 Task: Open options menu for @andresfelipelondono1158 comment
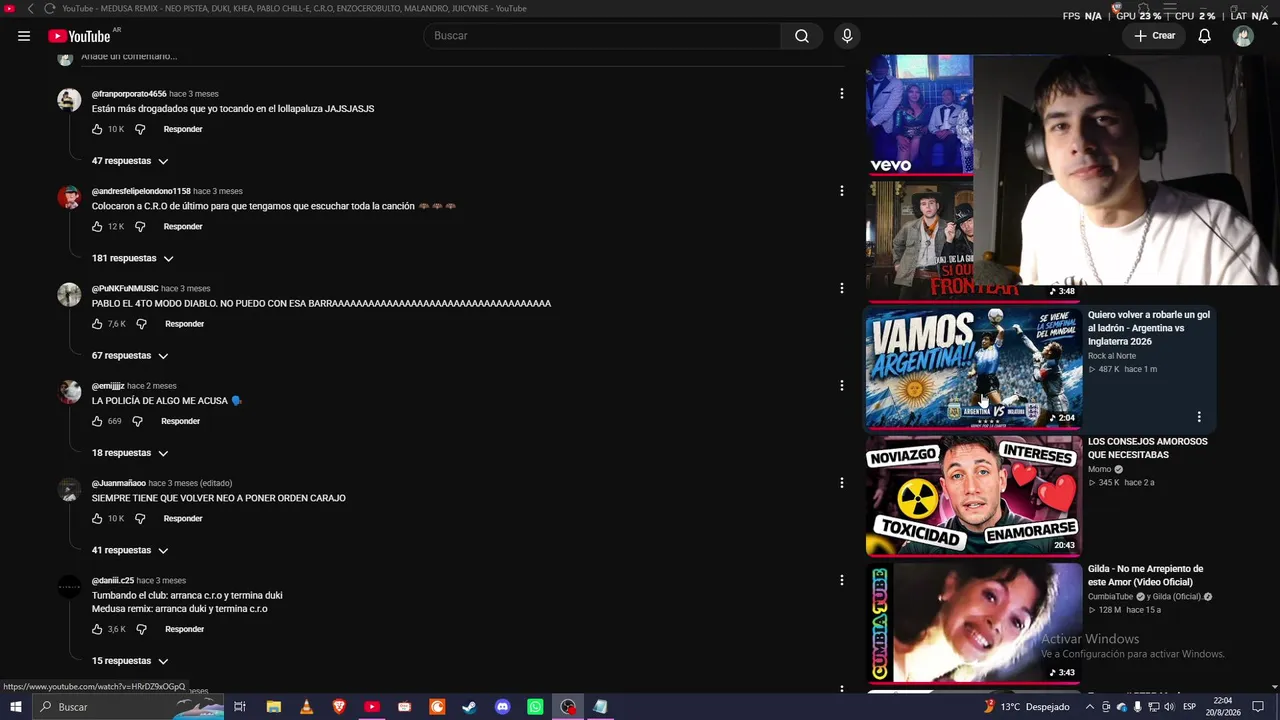[841, 191]
